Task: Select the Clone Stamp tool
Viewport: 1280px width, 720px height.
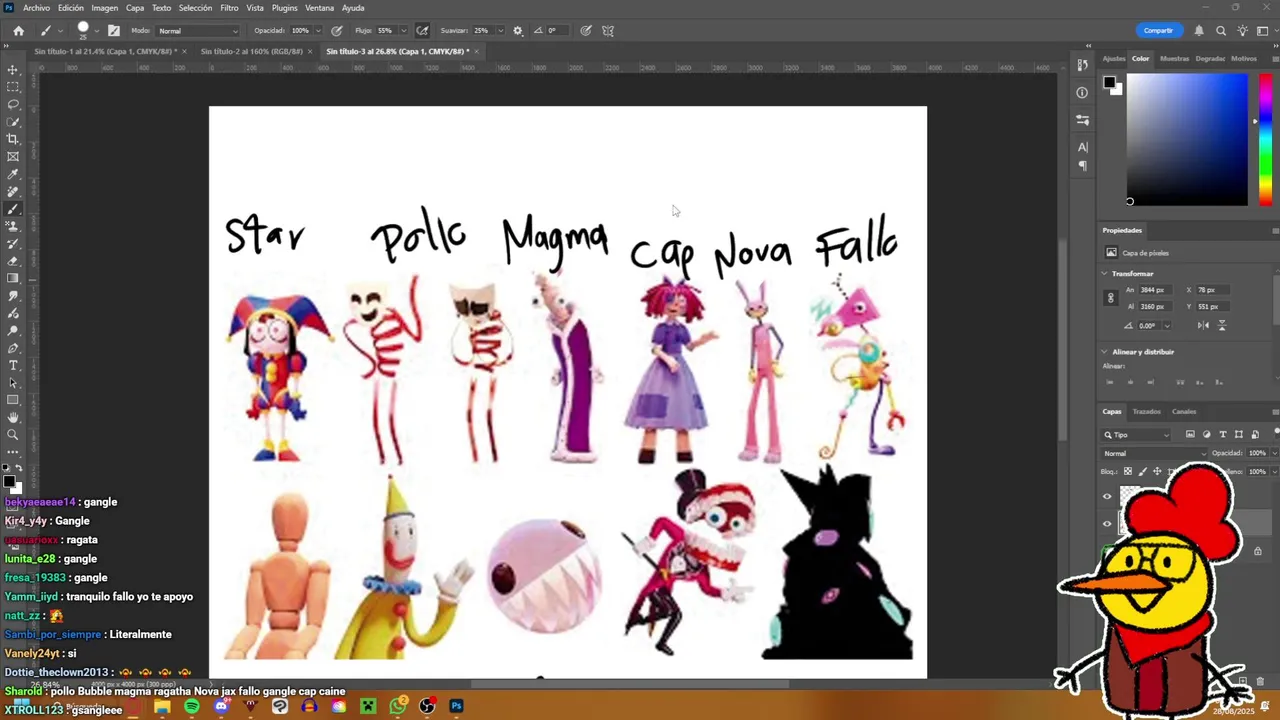Action: 13,226
